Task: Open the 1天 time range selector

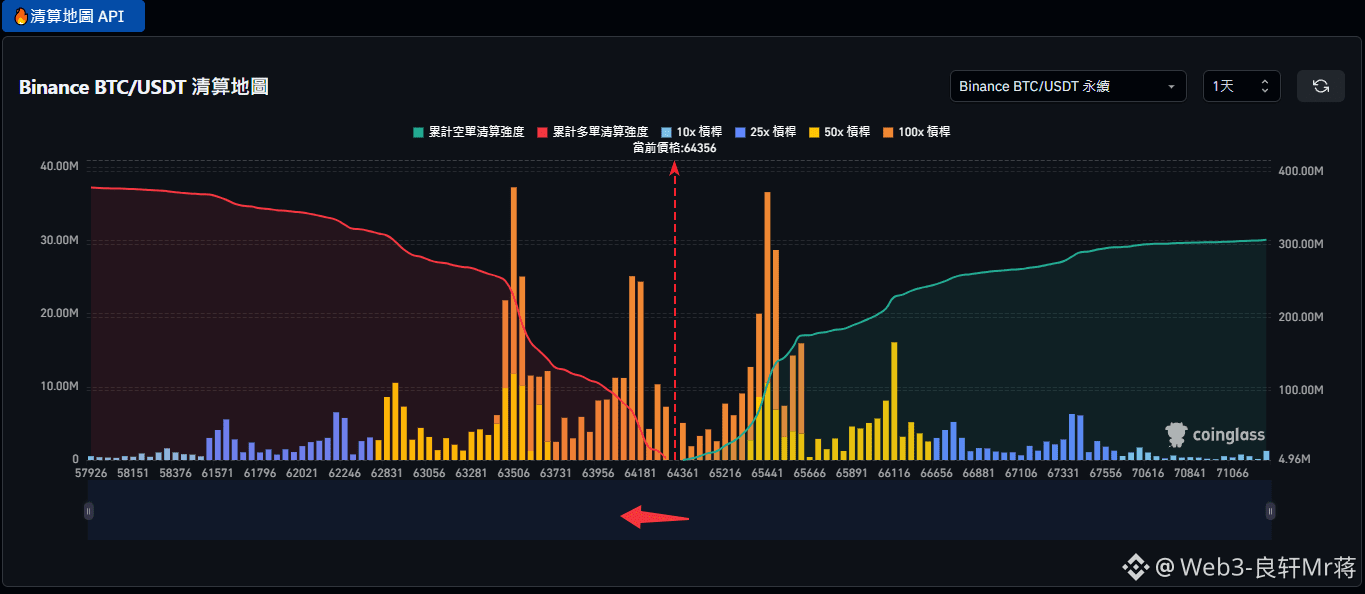Action: (1242, 86)
